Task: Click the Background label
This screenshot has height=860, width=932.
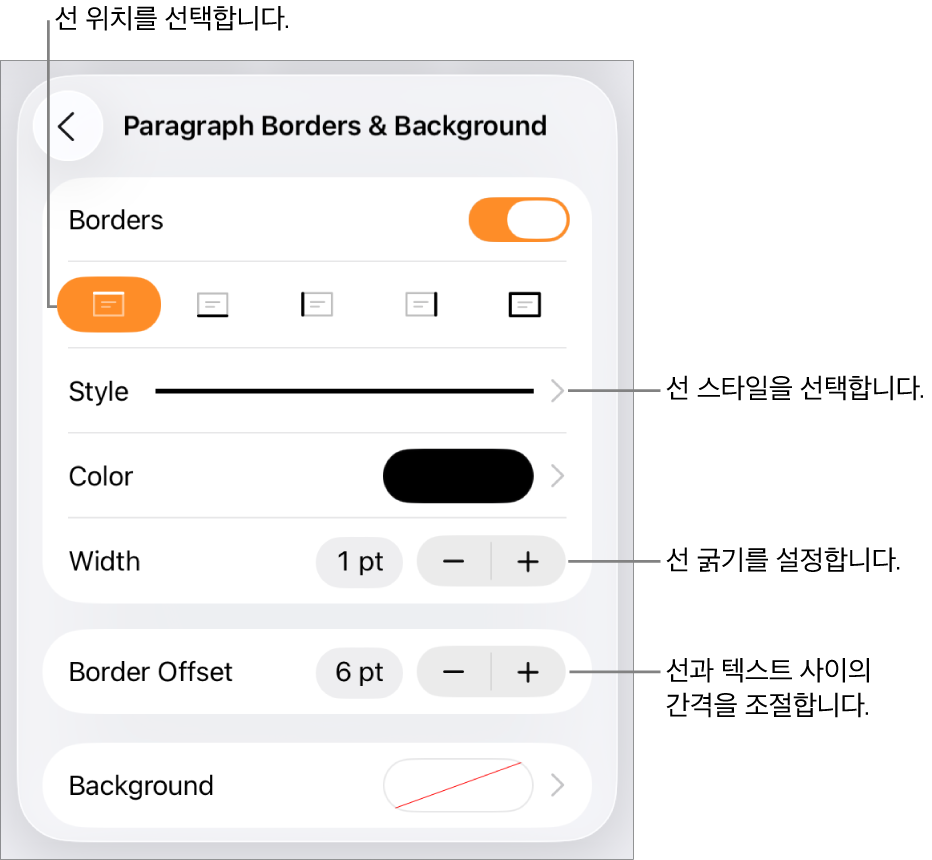Action: click(141, 786)
